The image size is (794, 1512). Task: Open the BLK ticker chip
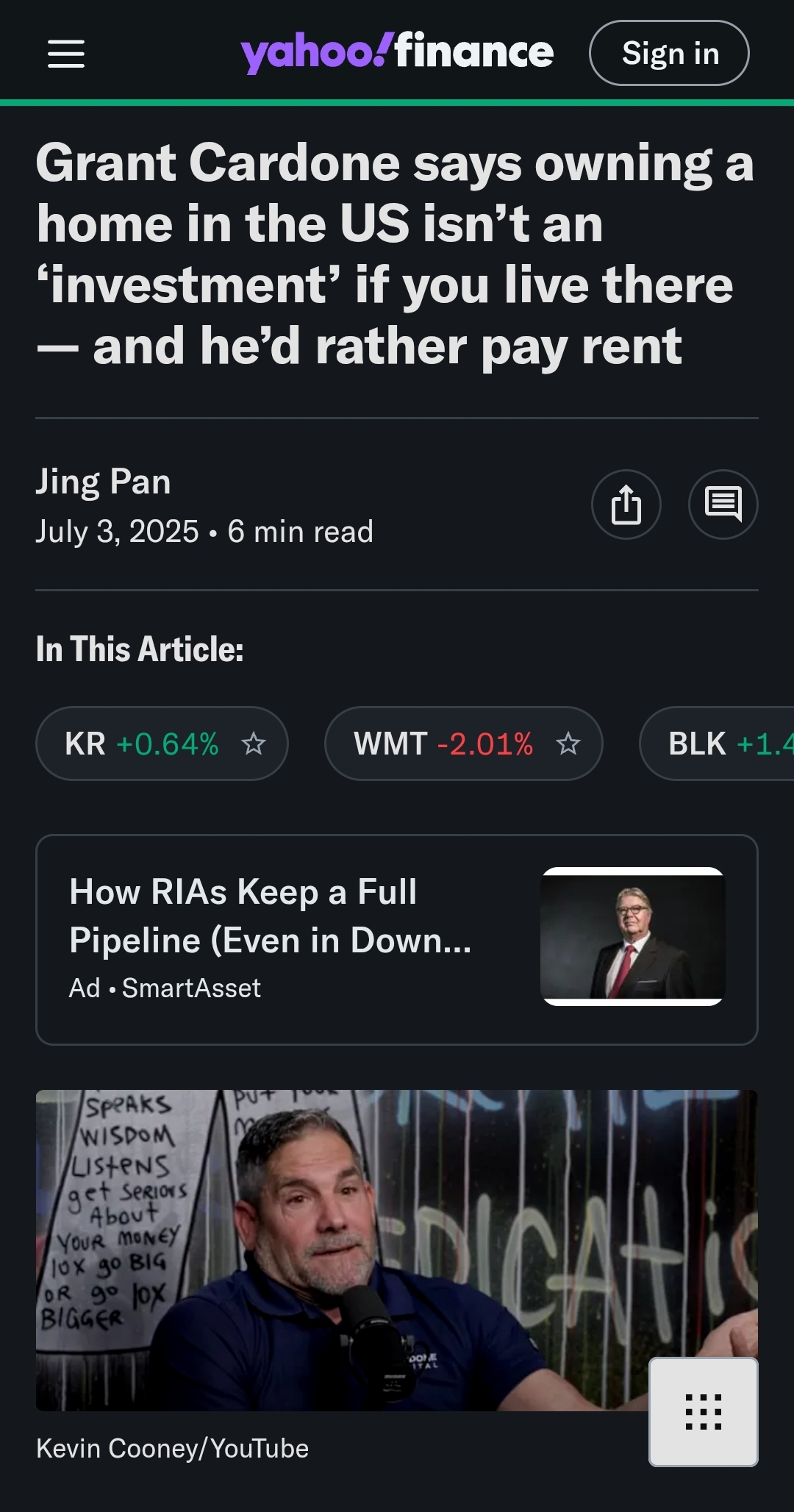pyautogui.click(x=717, y=743)
